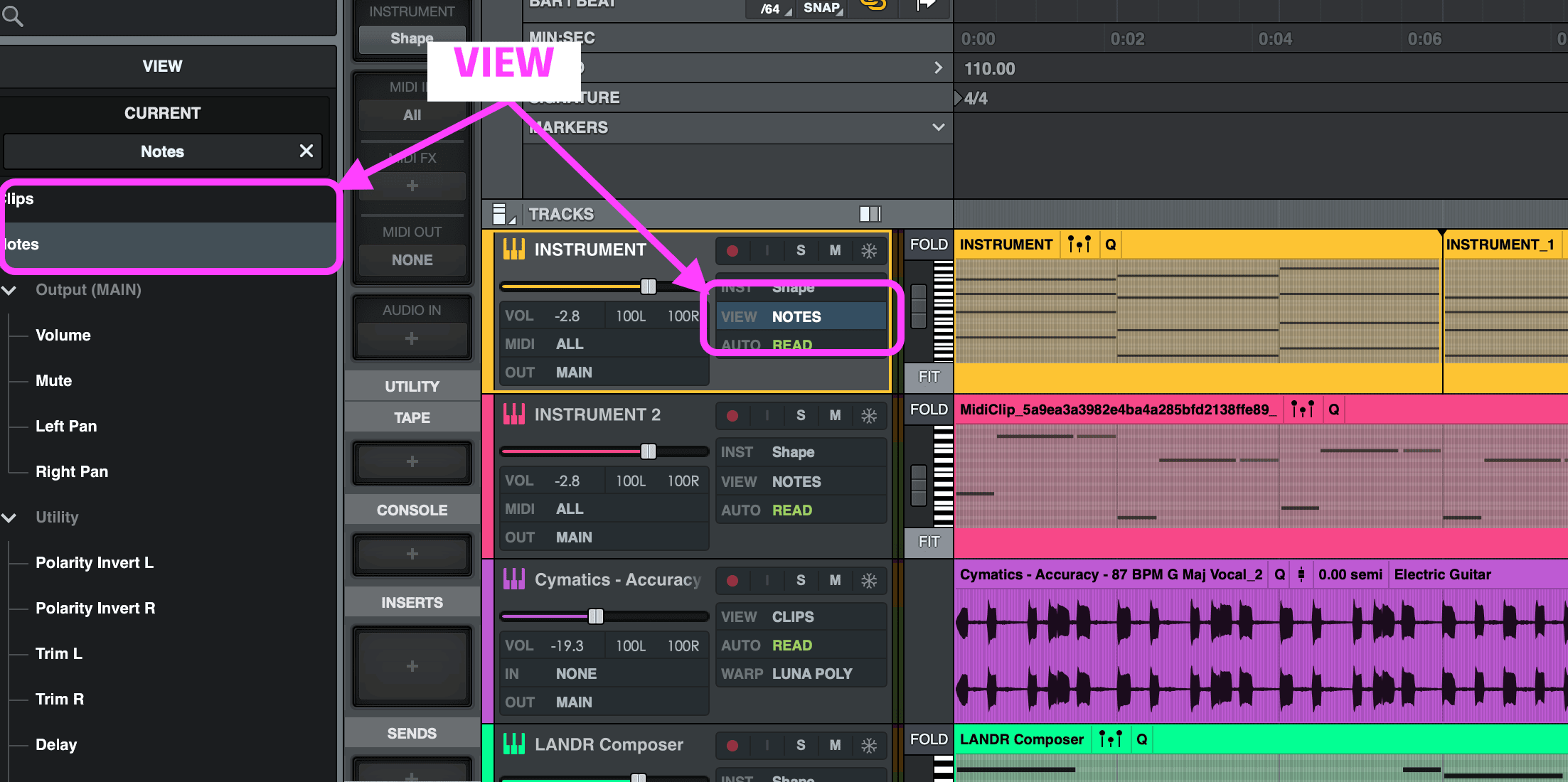Click FOLD button on INSTRUMENT 2 track
1568x782 pixels.
point(928,409)
